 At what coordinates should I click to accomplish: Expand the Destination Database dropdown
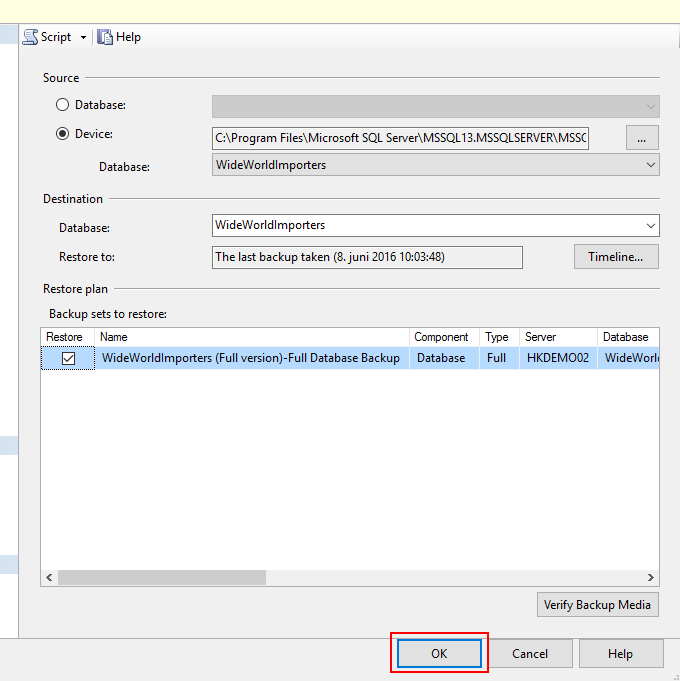[x=650, y=225]
